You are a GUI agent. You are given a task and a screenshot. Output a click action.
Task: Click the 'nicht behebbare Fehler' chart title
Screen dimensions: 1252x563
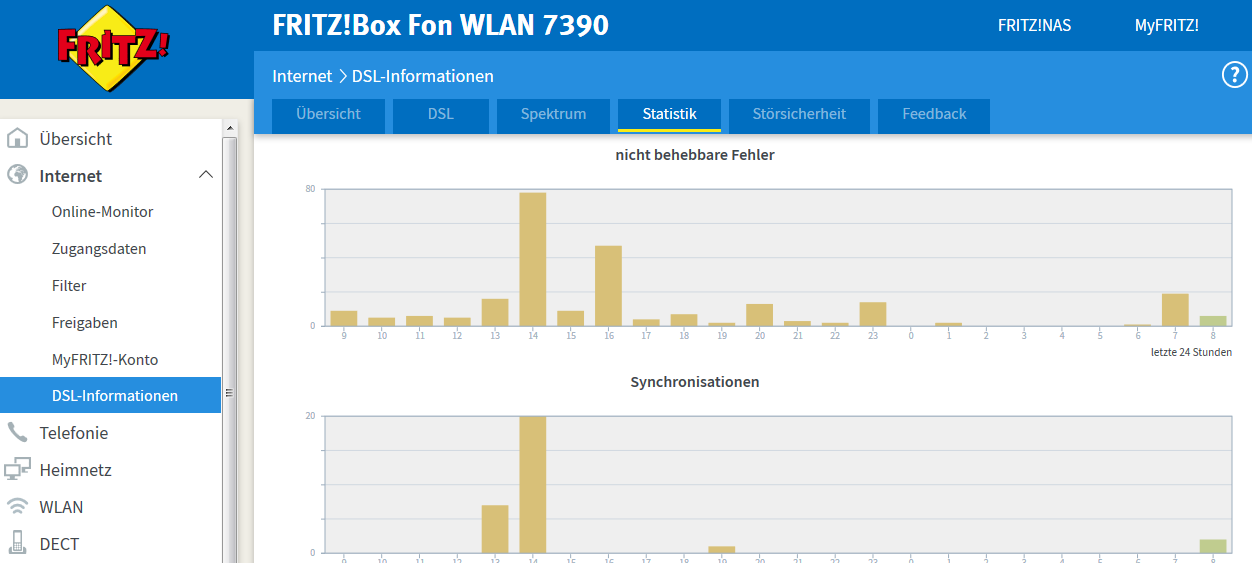[695, 155]
